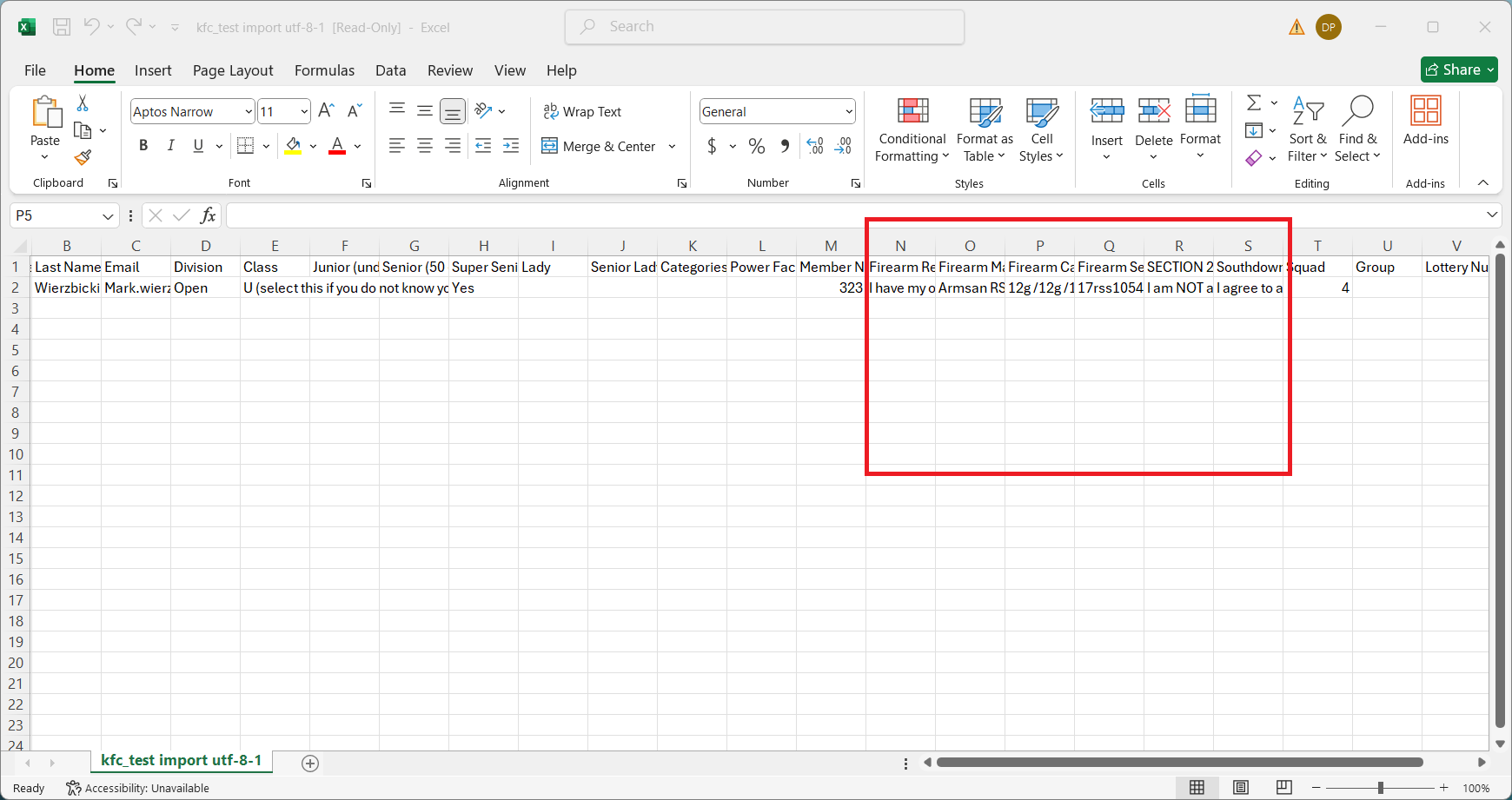Open the General number format dropdown
Image resolution: width=1512 pixels, height=800 pixels.
coord(848,112)
